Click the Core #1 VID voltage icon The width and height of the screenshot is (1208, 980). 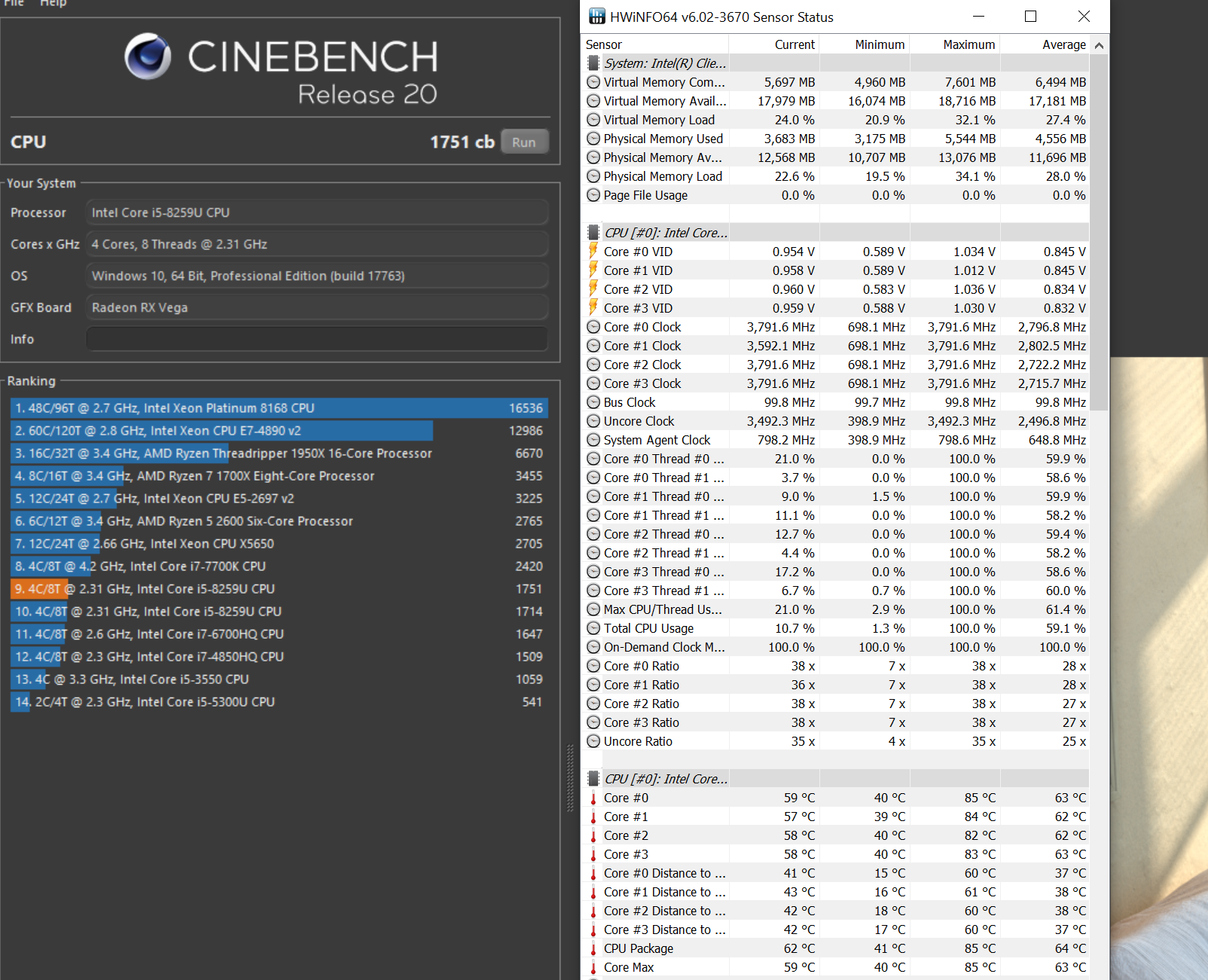593,270
